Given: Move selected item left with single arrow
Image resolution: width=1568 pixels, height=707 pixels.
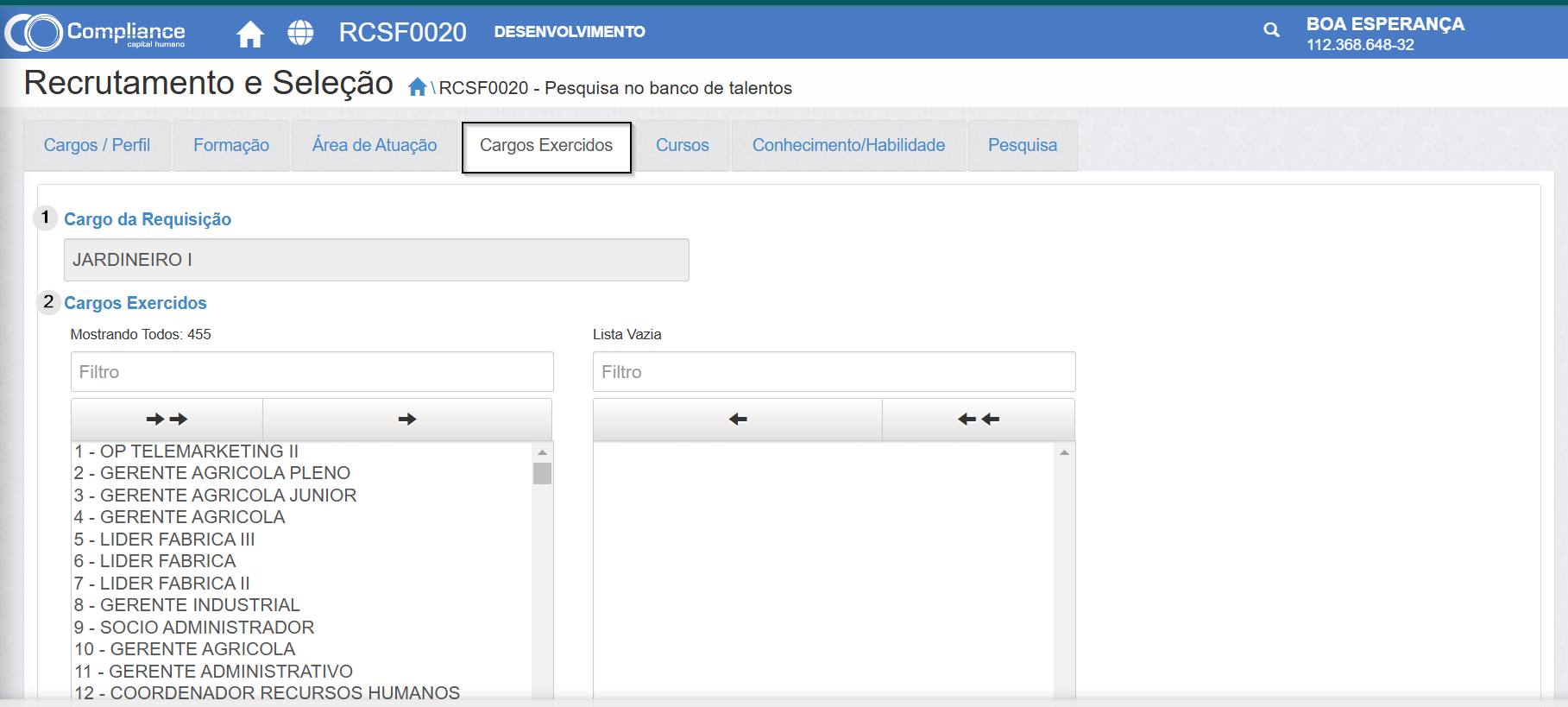Looking at the screenshot, I should point(738,420).
